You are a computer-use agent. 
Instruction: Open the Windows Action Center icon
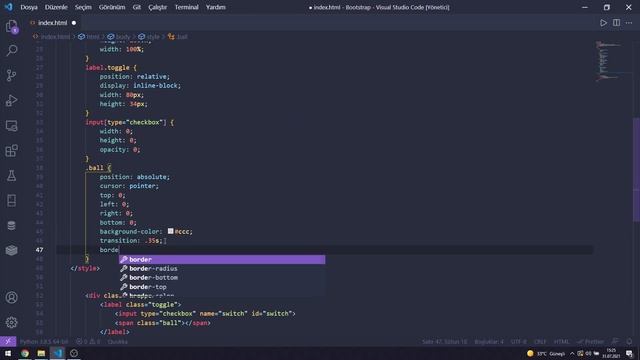click(629, 353)
